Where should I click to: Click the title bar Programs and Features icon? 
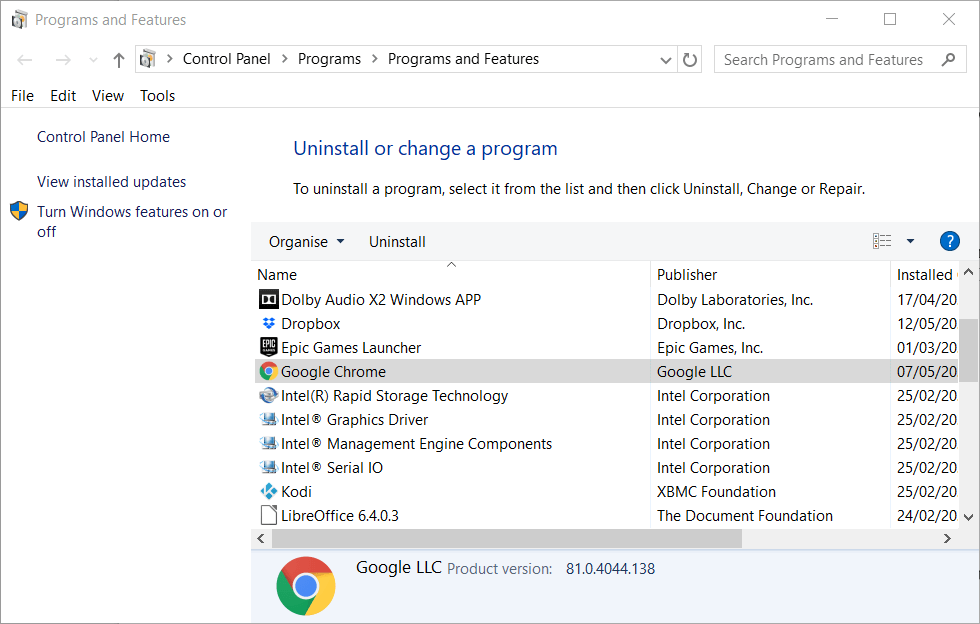click(x=19, y=19)
